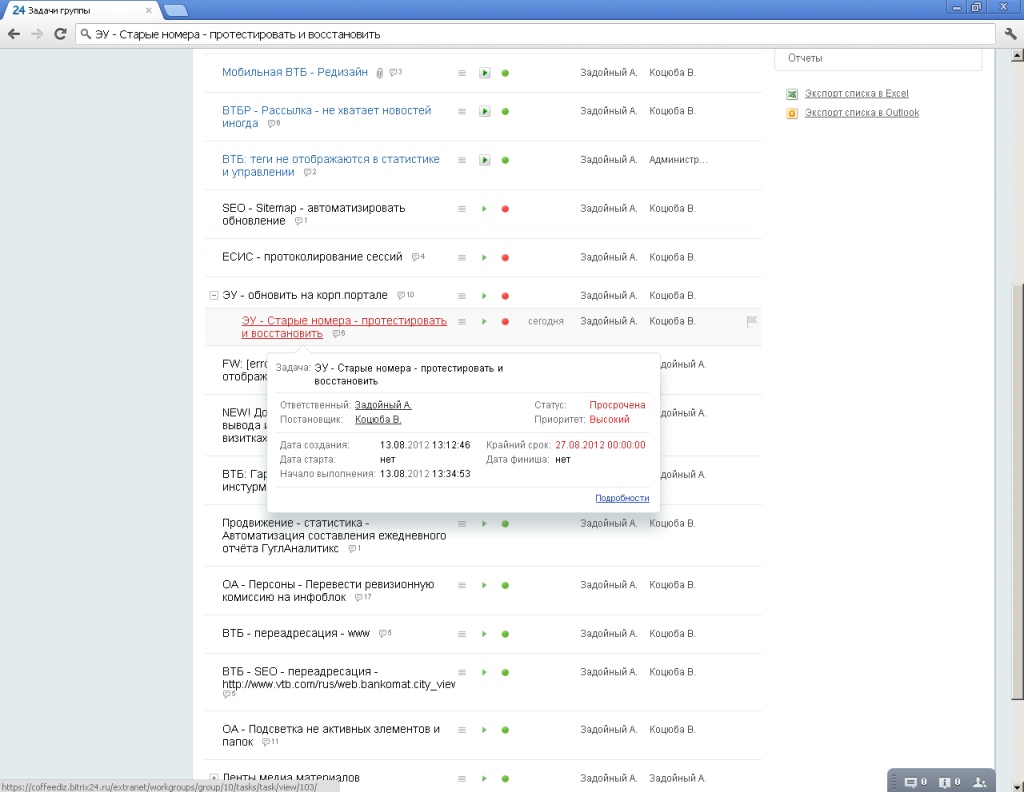The width and height of the screenshot is (1024, 792).
Task: Open task link ЭУ - Старые номера - протестировать
Action: click(344, 327)
